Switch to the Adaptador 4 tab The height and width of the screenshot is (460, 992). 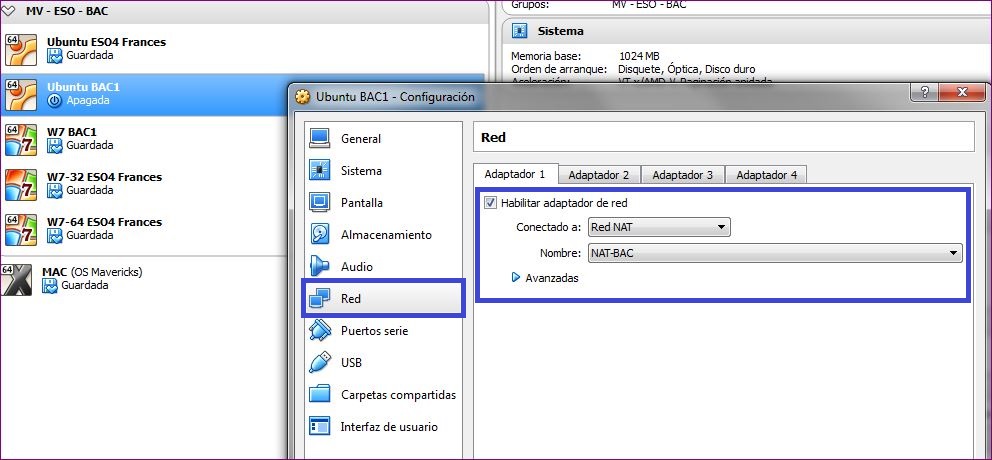point(766,175)
